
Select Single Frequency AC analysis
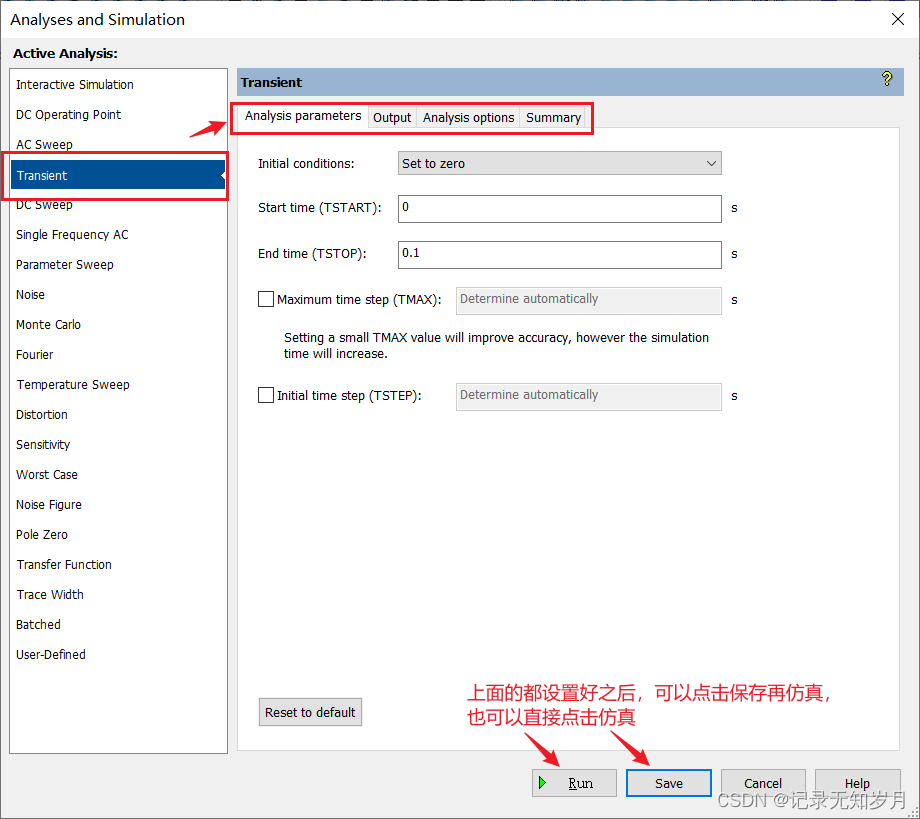(x=118, y=235)
